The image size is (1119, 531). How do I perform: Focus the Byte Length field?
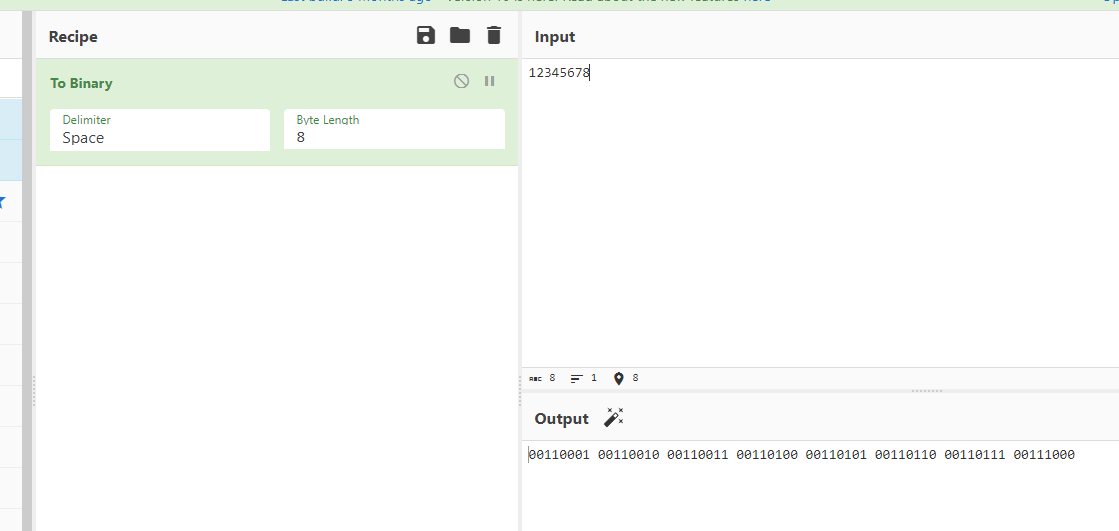(x=394, y=129)
